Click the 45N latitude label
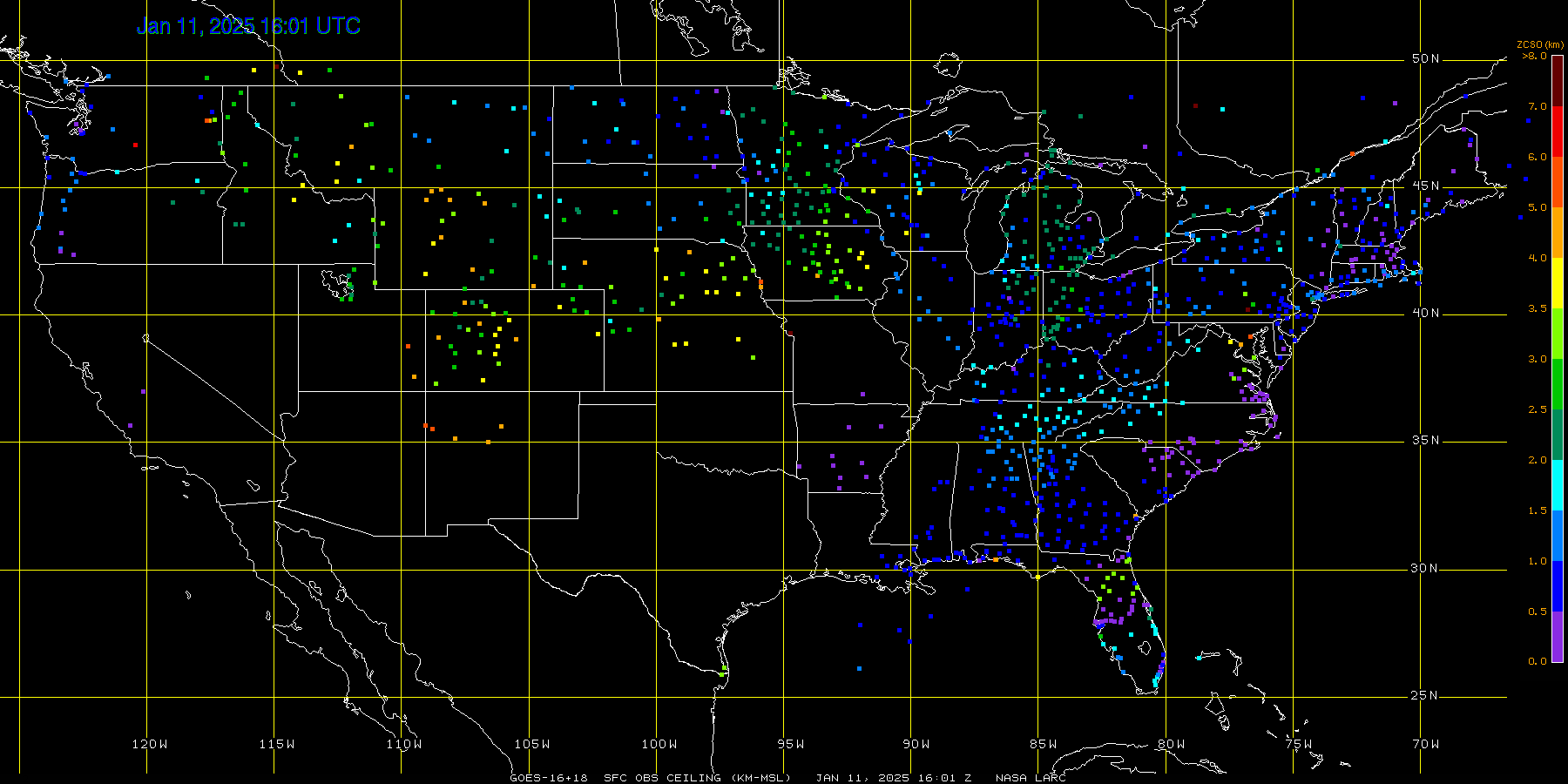The width and height of the screenshot is (1568, 784). [1426, 186]
